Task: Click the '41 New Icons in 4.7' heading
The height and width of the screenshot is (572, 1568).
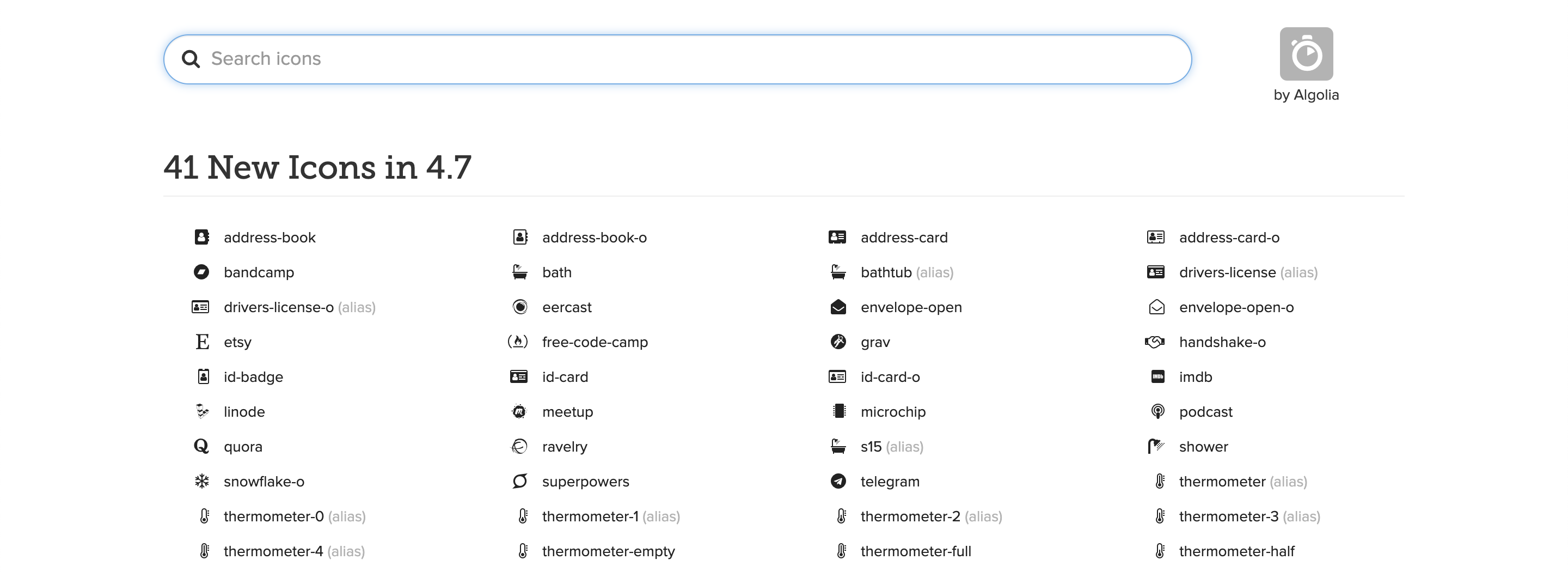Action: point(317,167)
